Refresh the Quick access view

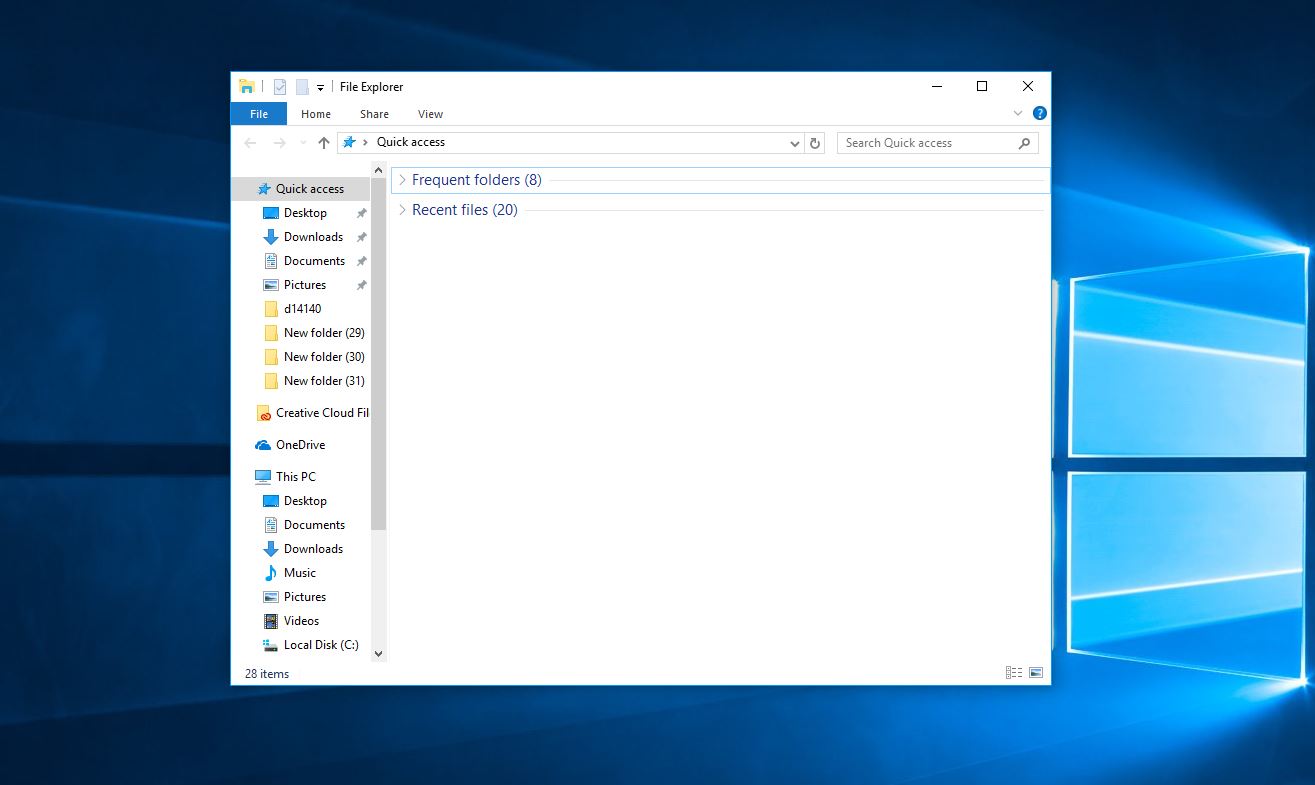815,143
